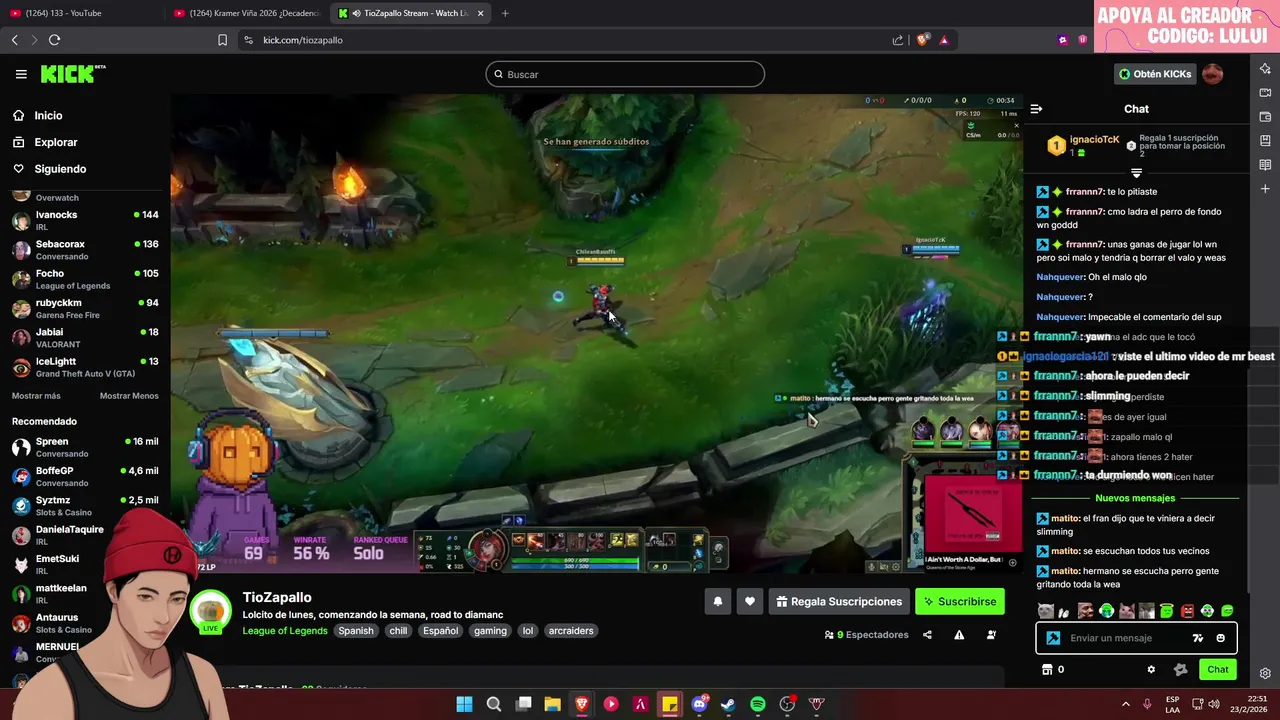Open the user profile avatar menu
The image size is (1280, 720).
(x=1213, y=74)
